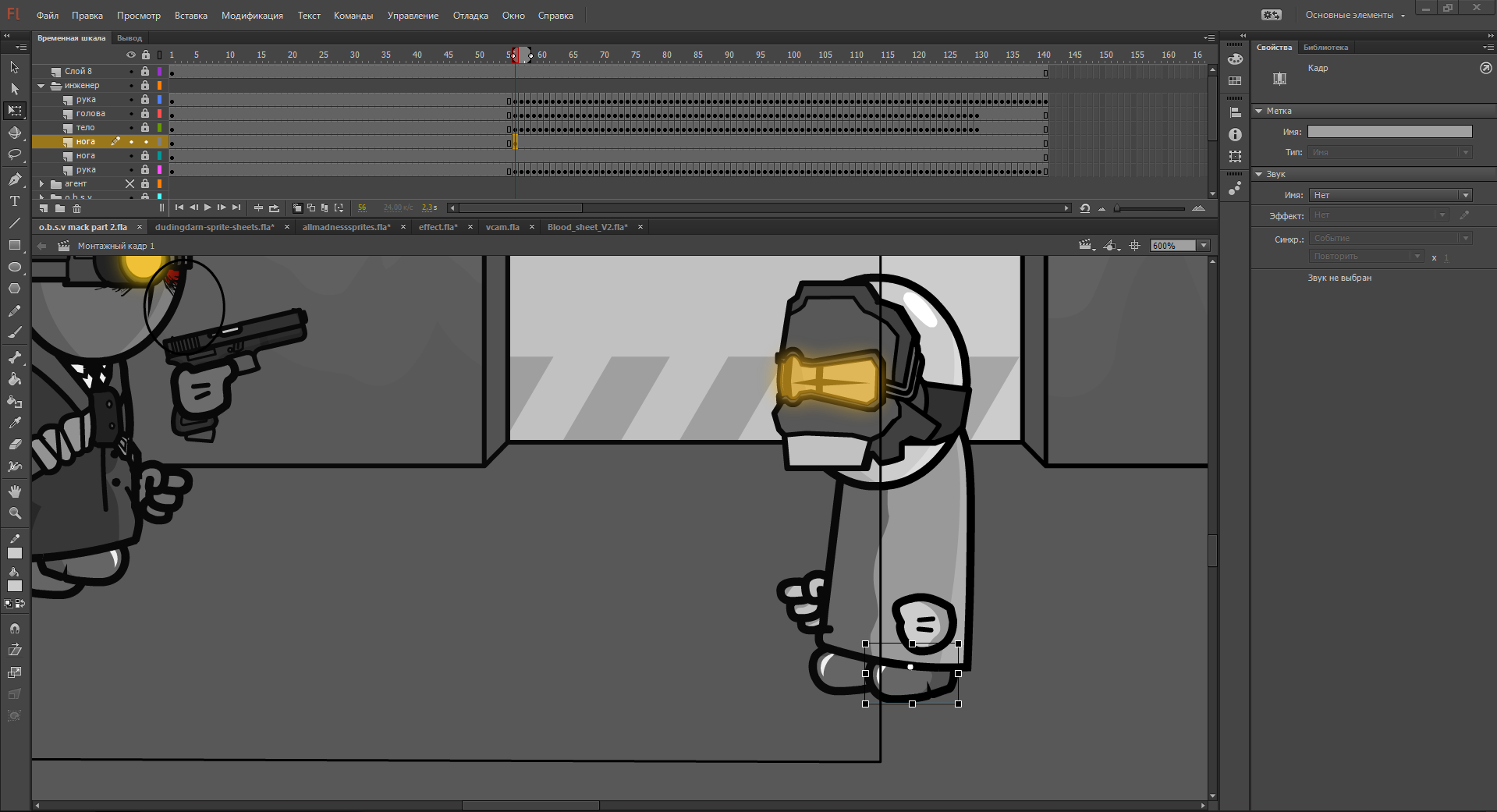Select the Brush tool
Screen dimensions: 1497x812
[x=15, y=332]
